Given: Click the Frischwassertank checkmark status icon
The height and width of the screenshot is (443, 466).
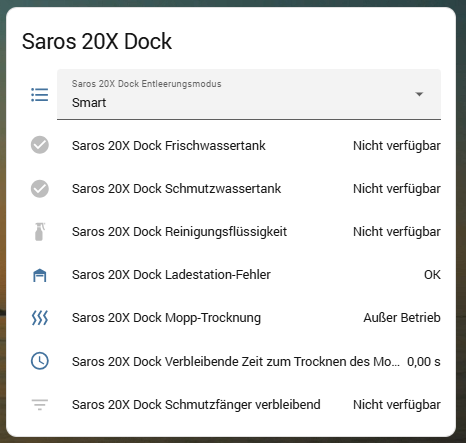Looking at the screenshot, I should tap(40, 145).
